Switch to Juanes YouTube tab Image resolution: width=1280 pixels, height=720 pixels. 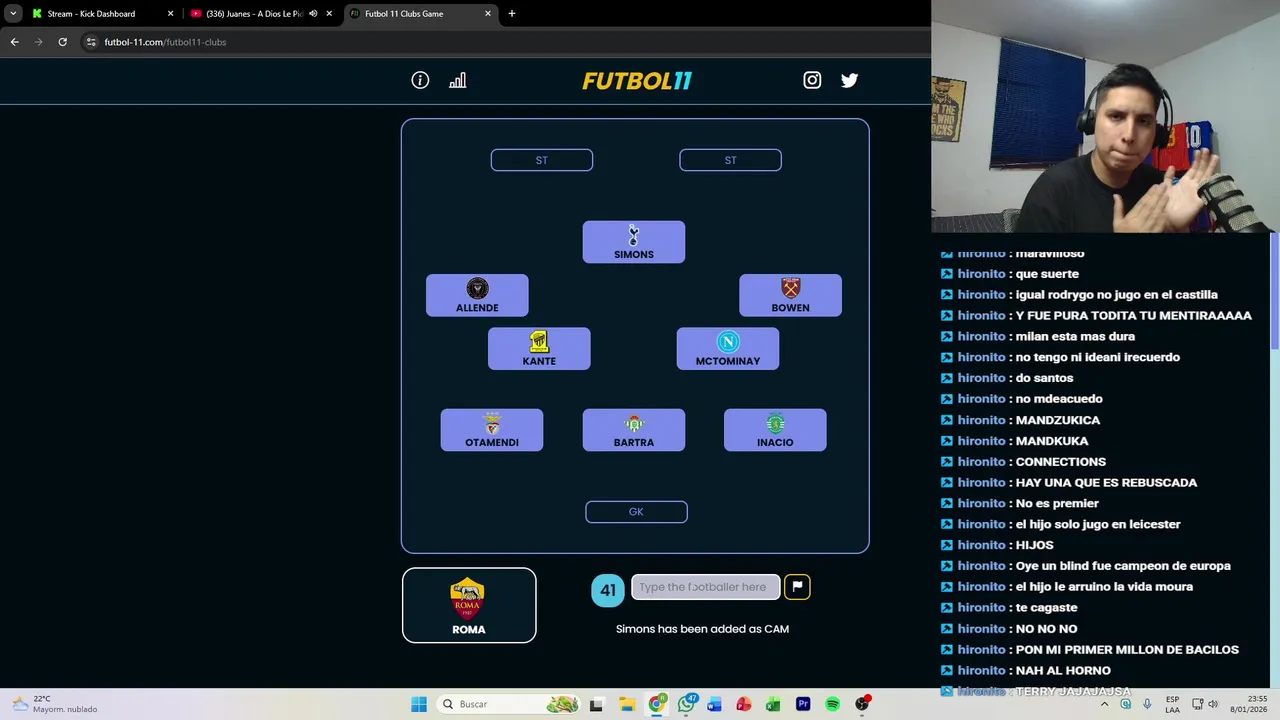click(x=254, y=14)
